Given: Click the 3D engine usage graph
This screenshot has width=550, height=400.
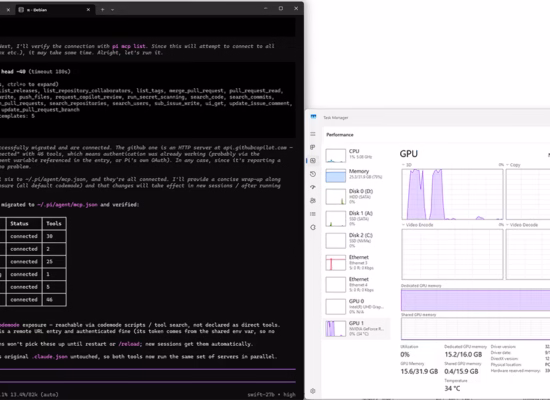Looking at the screenshot, I should [452, 194].
